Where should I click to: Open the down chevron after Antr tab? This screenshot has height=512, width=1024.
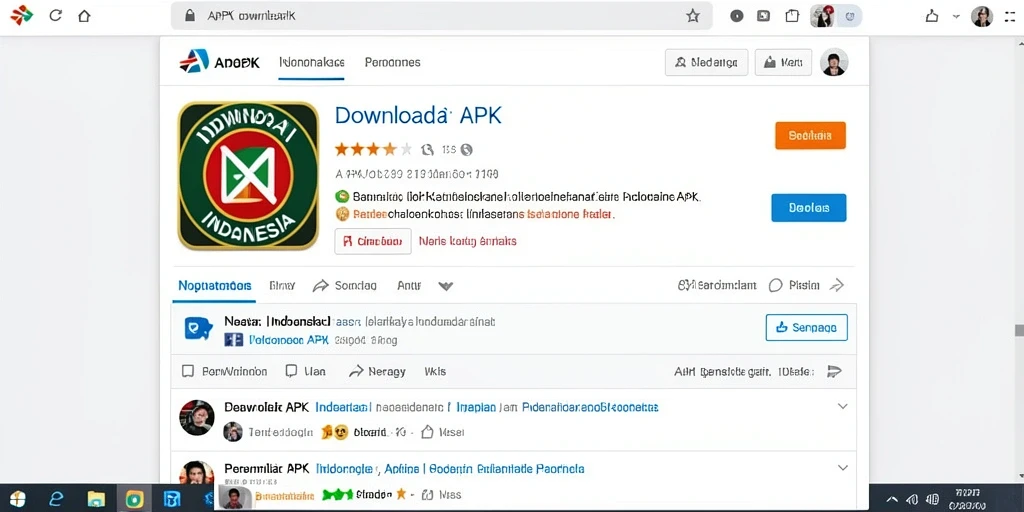click(x=445, y=286)
